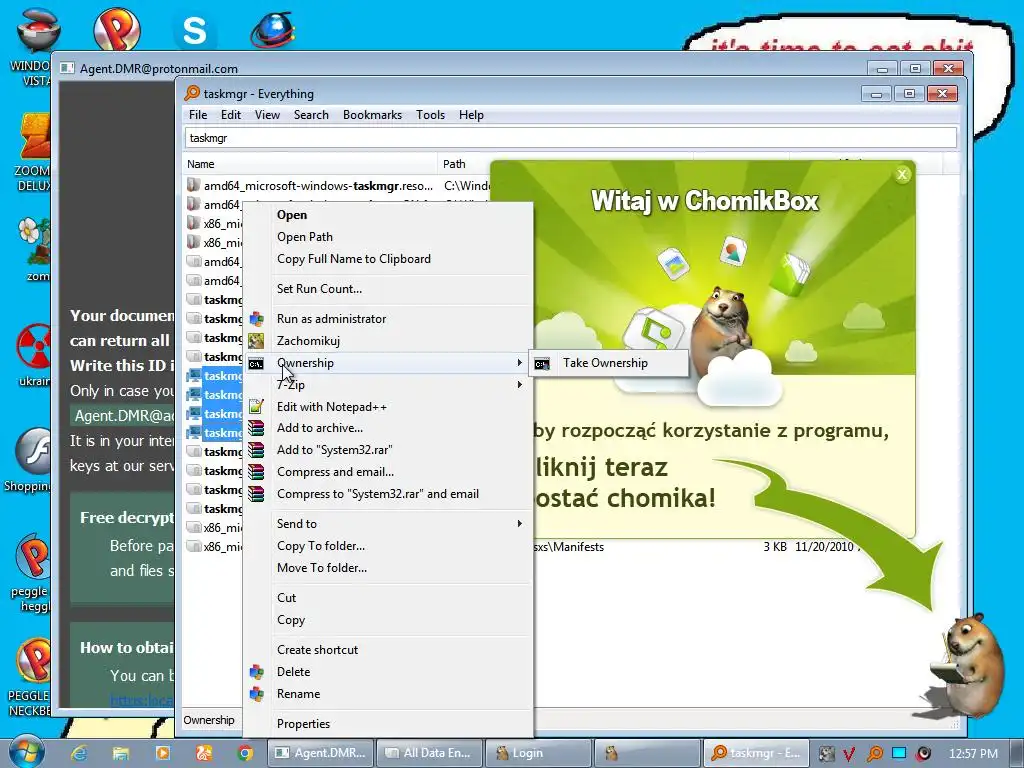Open the Windows Start orb
The height and width of the screenshot is (768, 1024).
click(x=27, y=752)
